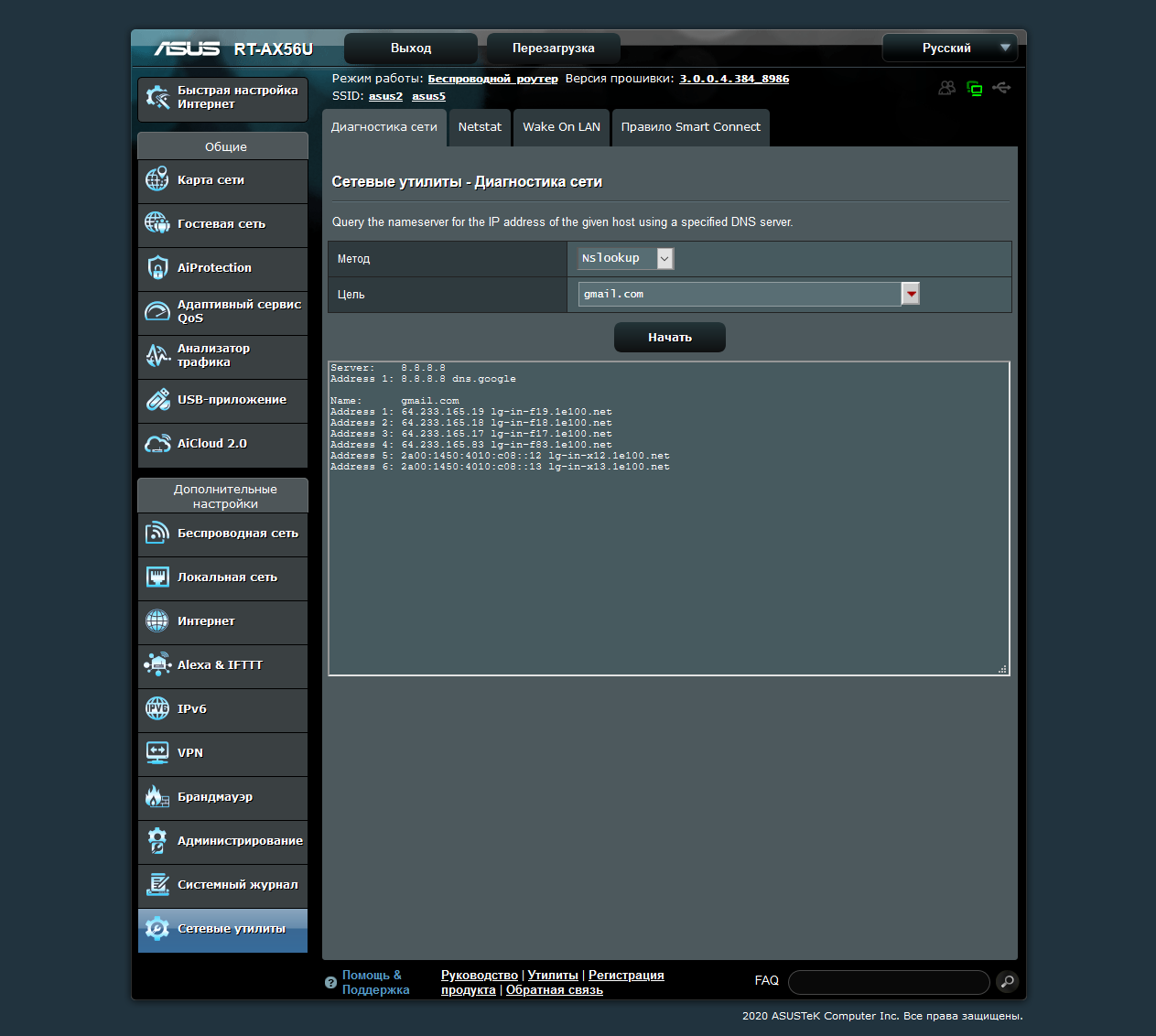1156x1036 pixels.
Task: Click the Перезагрузка reboot button
Action: point(554,48)
